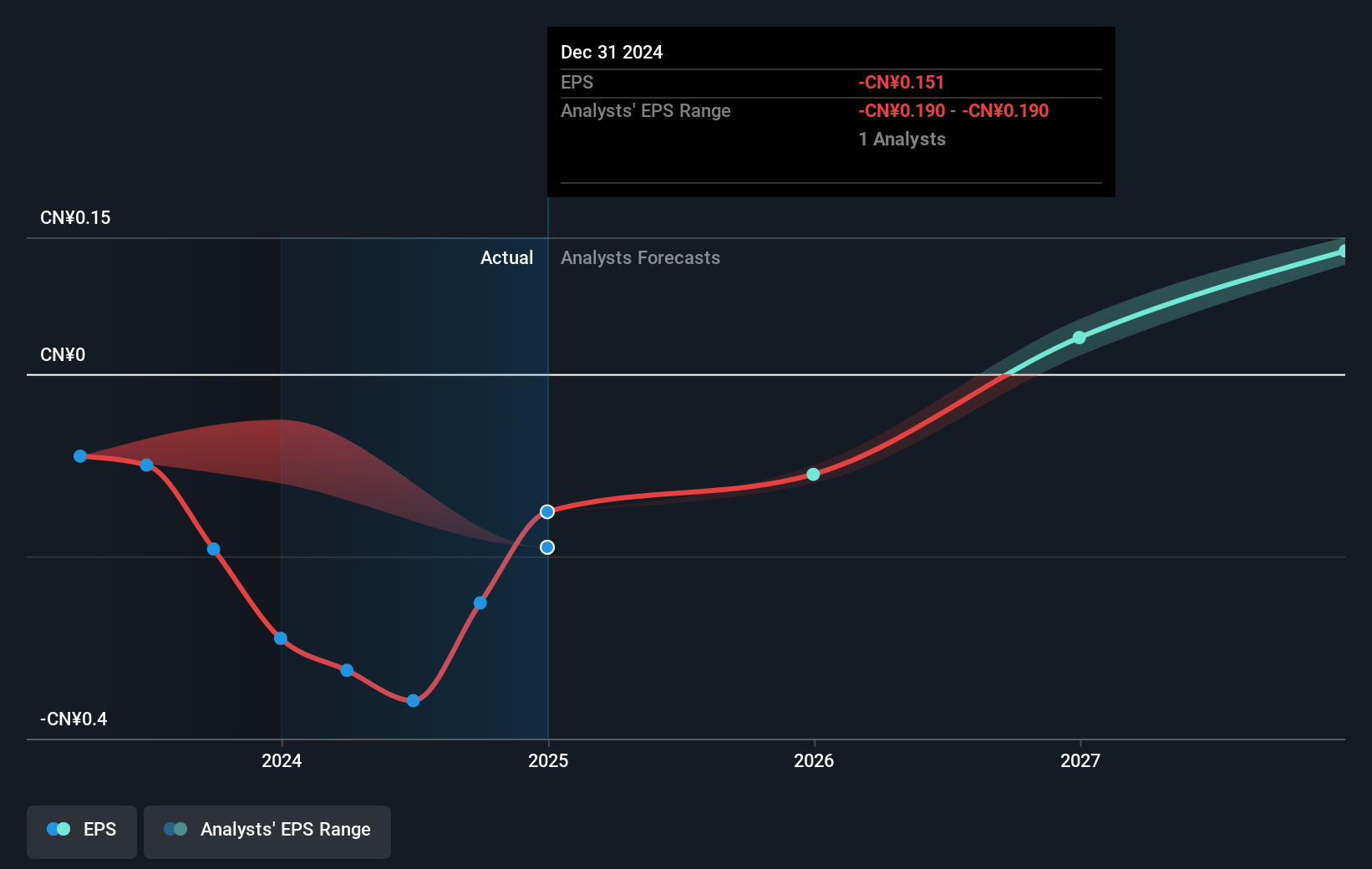Click the first EPS data point on left

pyautogui.click(x=80, y=456)
